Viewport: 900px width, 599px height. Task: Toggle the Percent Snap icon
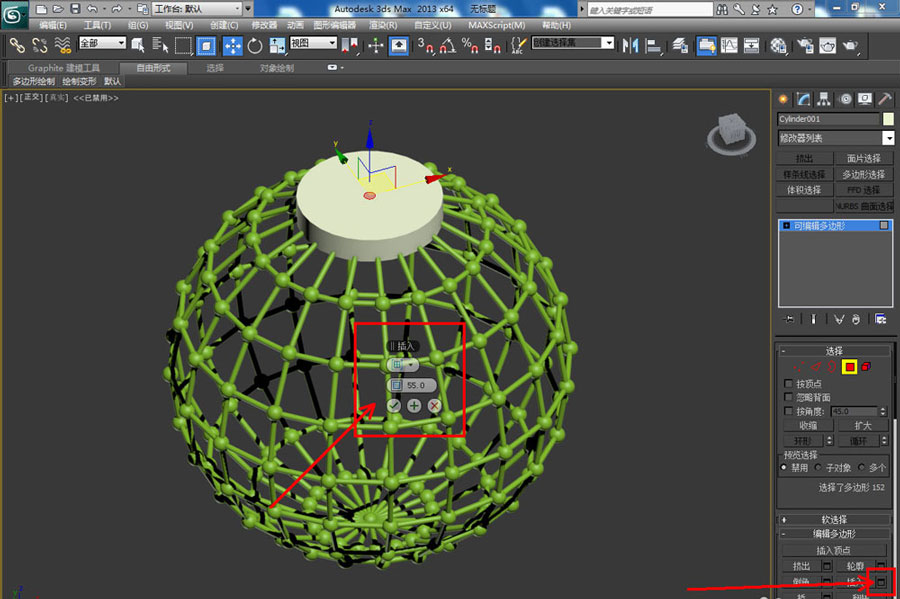click(x=470, y=45)
